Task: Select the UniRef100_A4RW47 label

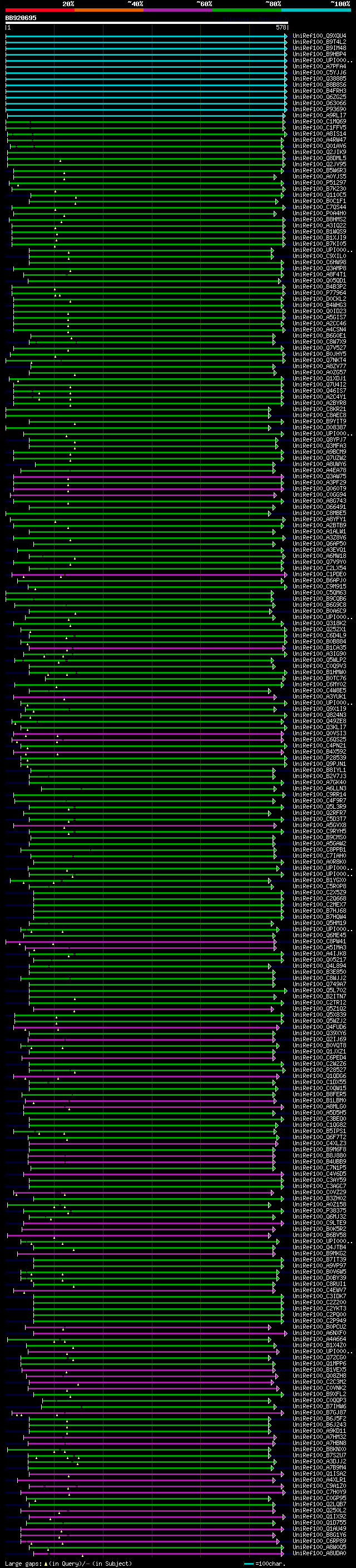Action: [319, 140]
